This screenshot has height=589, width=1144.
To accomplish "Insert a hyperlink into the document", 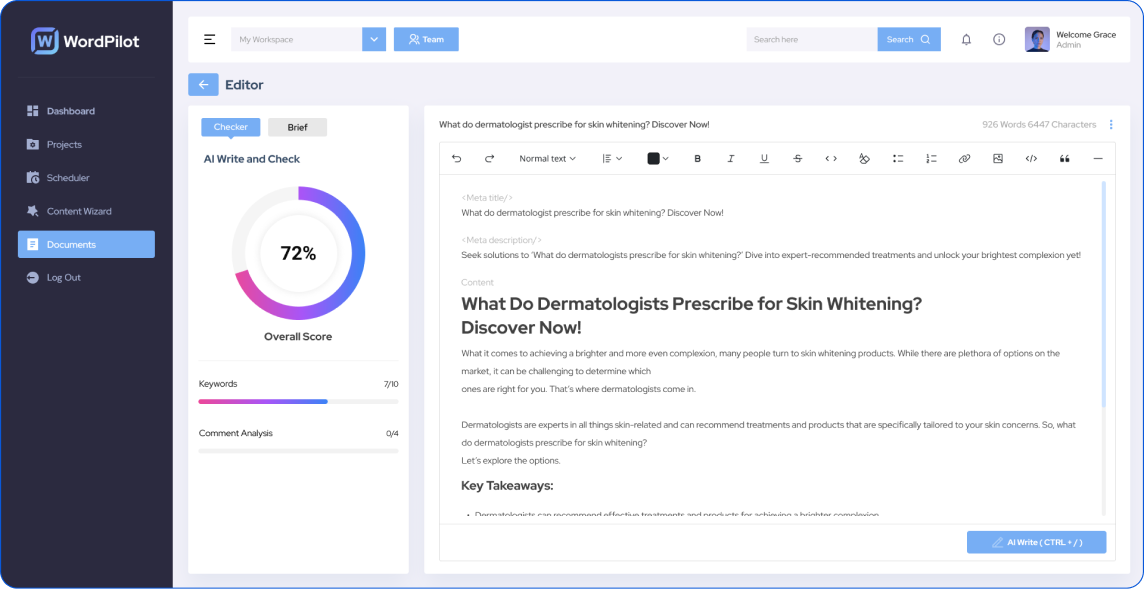I will pyautogui.click(x=964, y=157).
